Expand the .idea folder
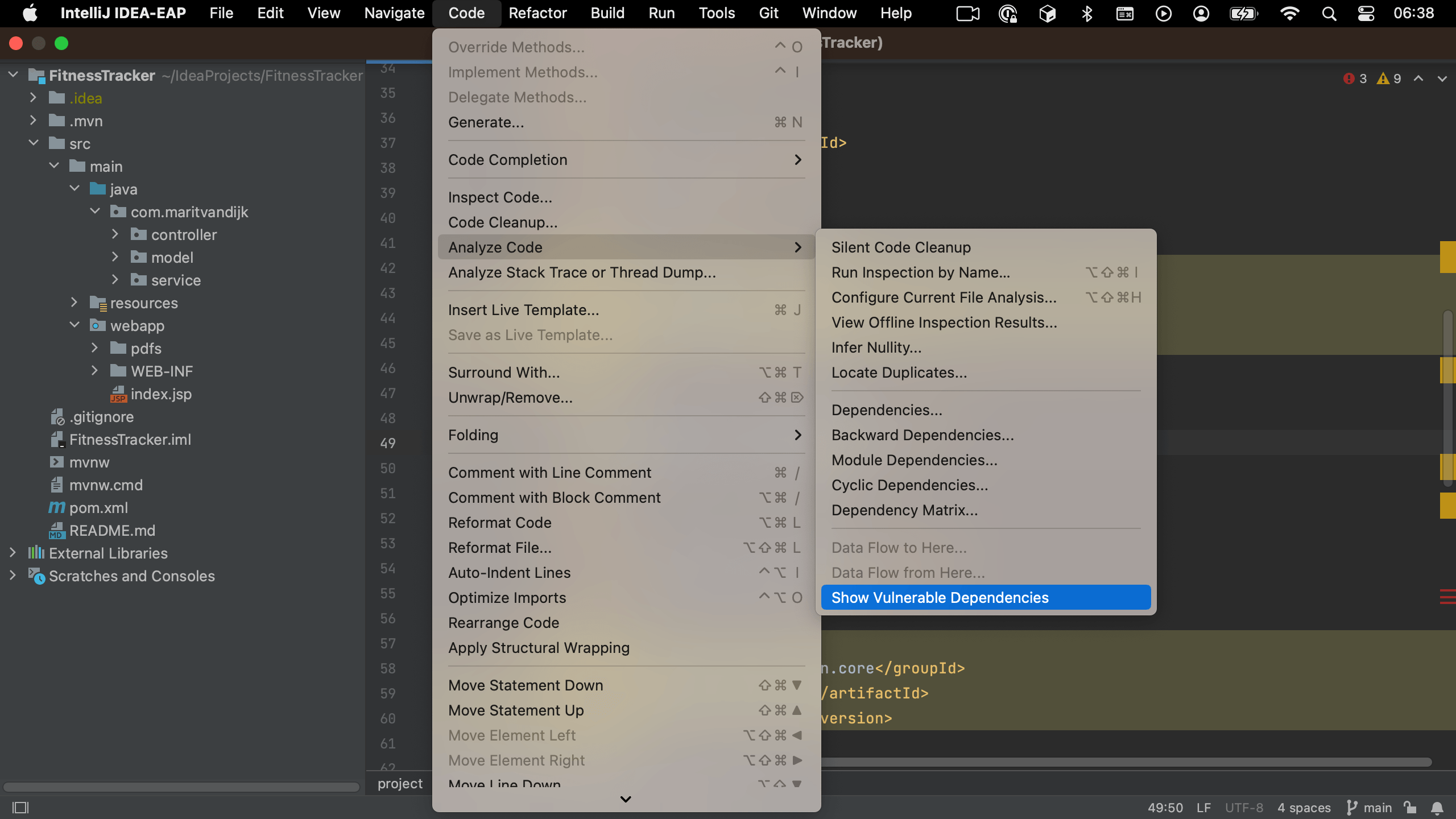The image size is (1456, 819). [33, 98]
